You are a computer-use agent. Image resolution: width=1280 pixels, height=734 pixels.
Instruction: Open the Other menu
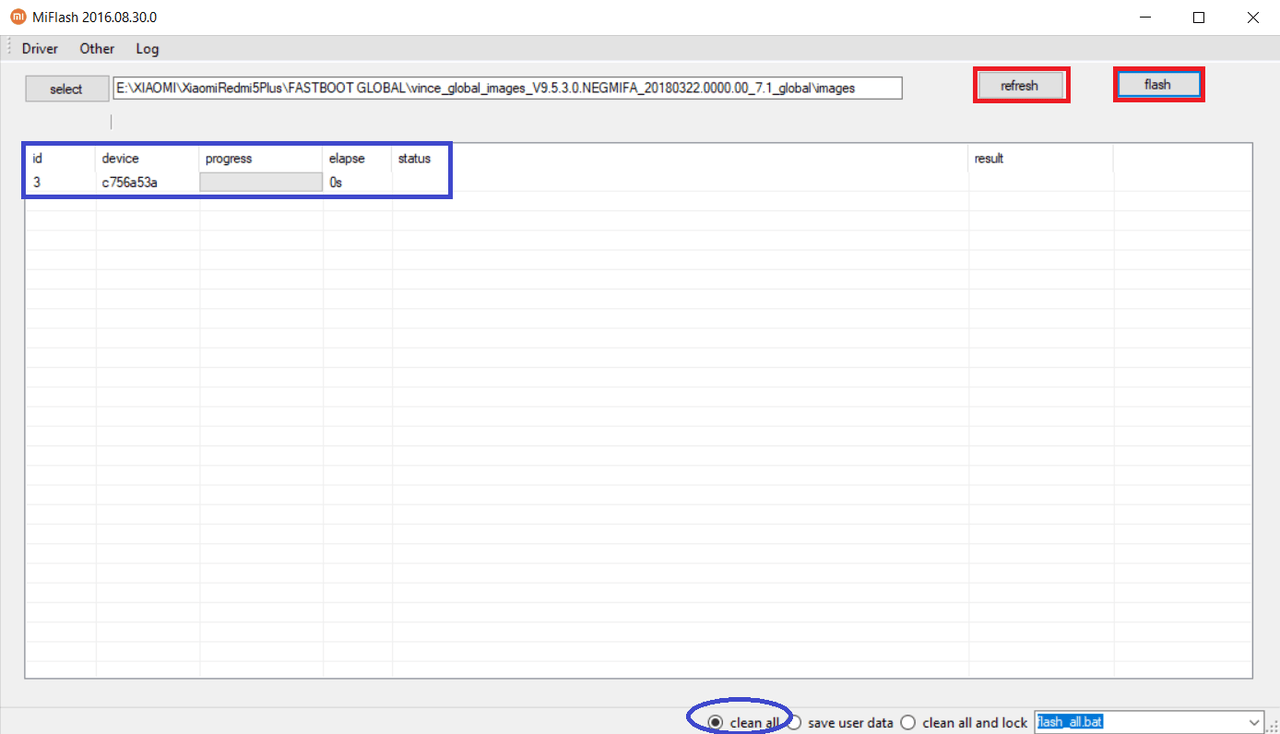click(97, 48)
